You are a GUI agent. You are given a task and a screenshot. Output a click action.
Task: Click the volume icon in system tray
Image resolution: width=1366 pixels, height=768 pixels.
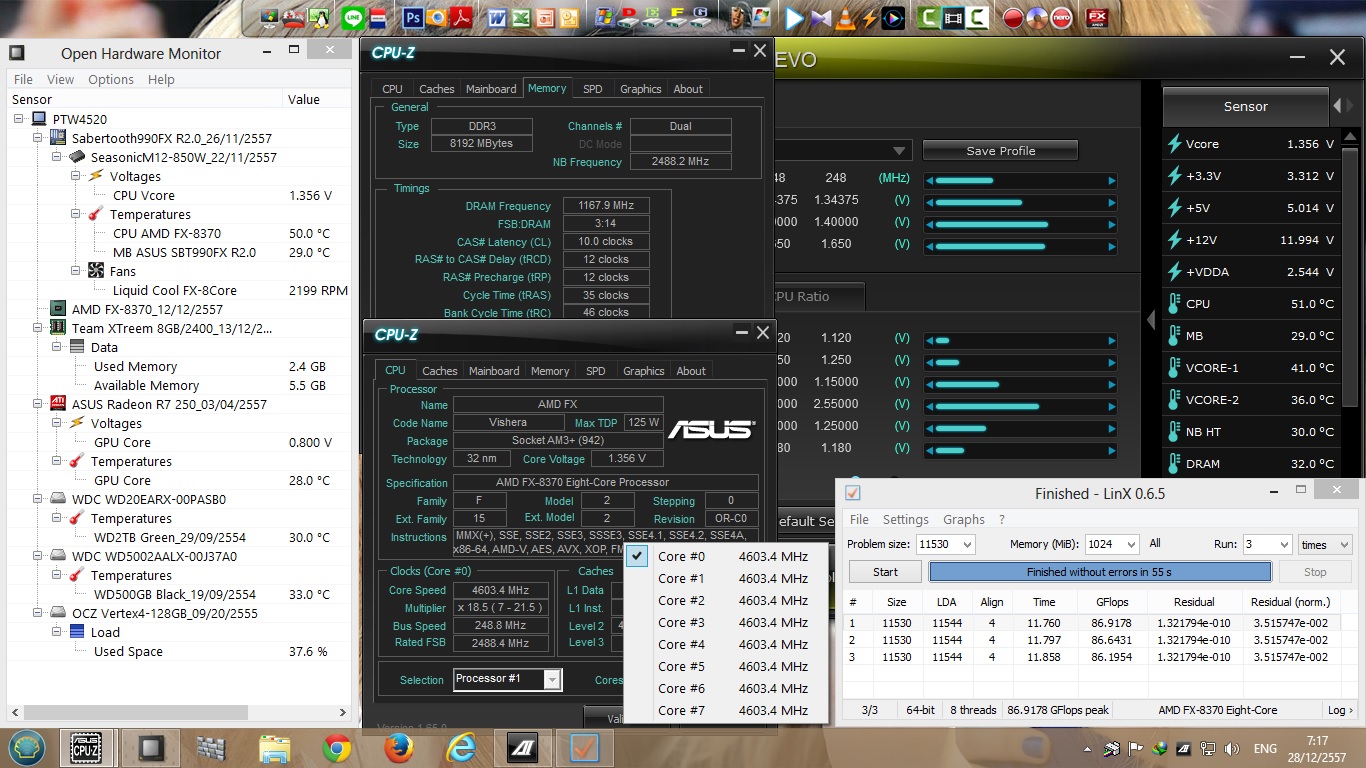[1232, 749]
